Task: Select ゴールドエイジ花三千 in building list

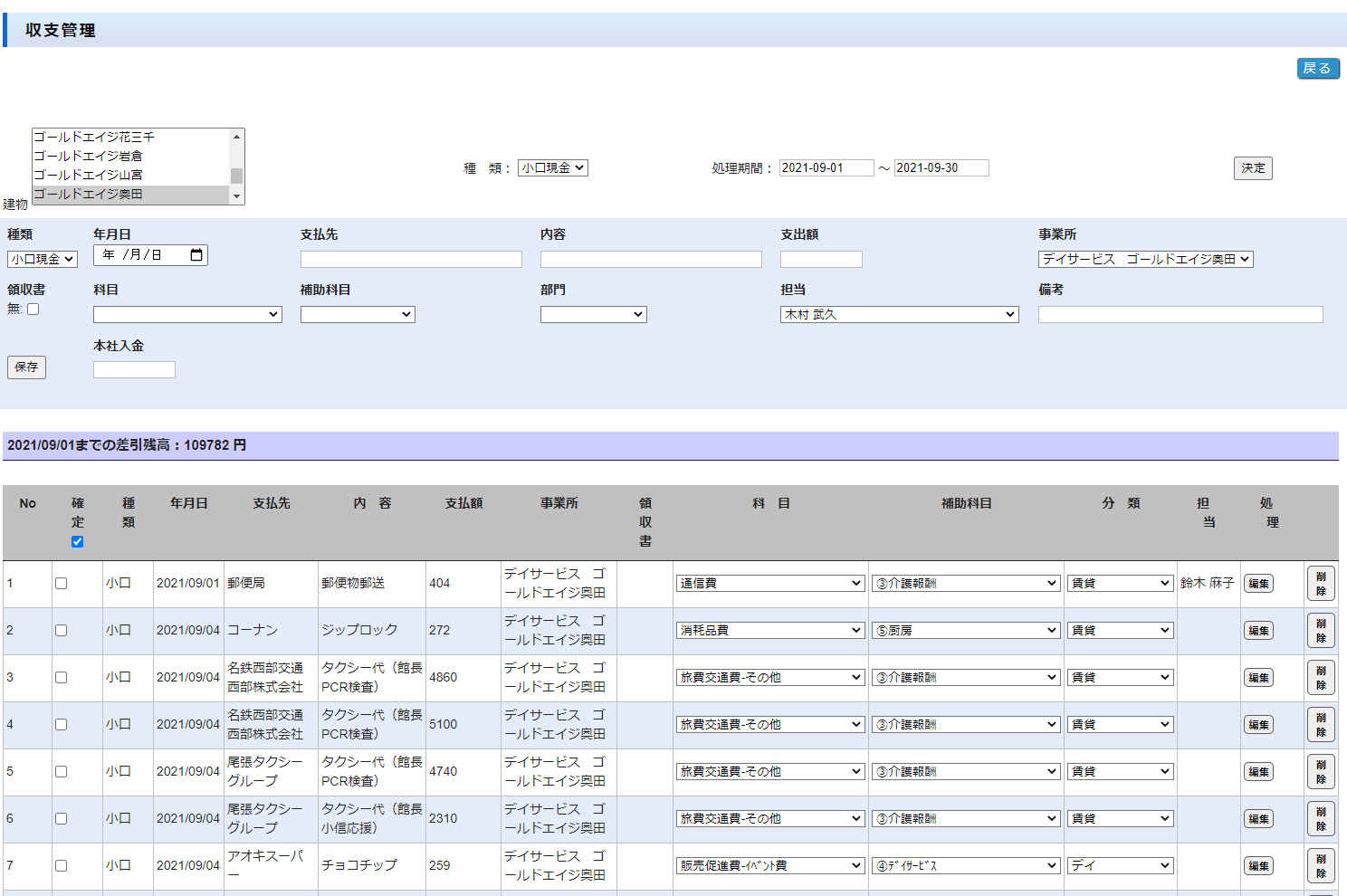Action: [x=94, y=137]
